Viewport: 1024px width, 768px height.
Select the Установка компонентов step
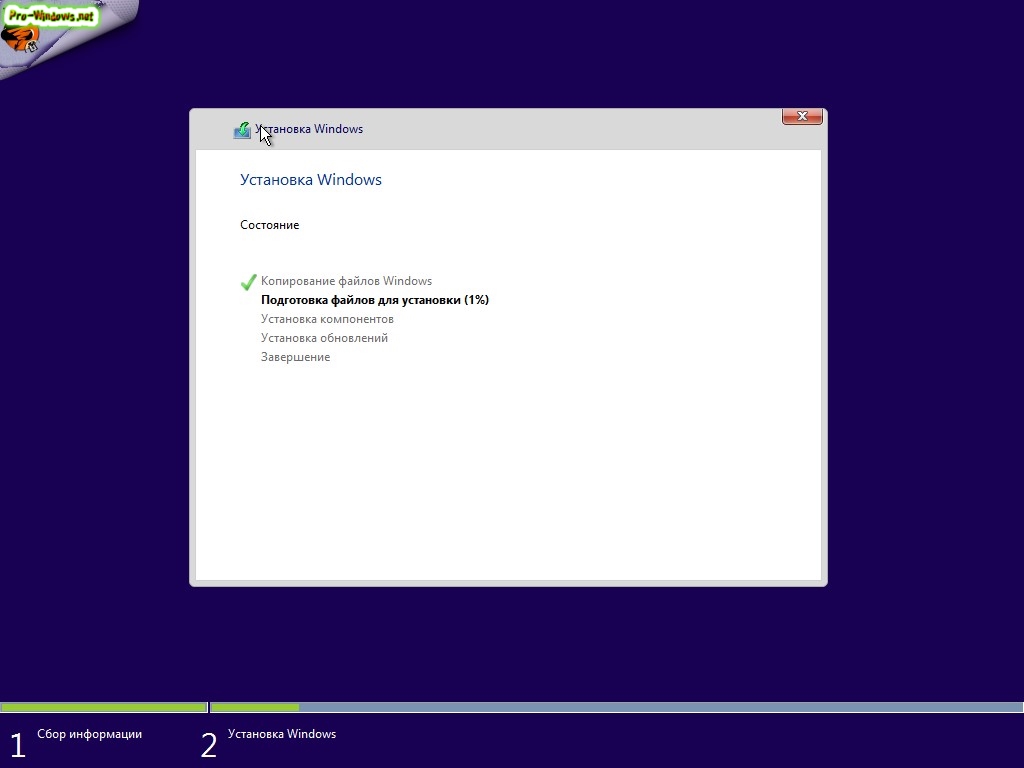(327, 319)
